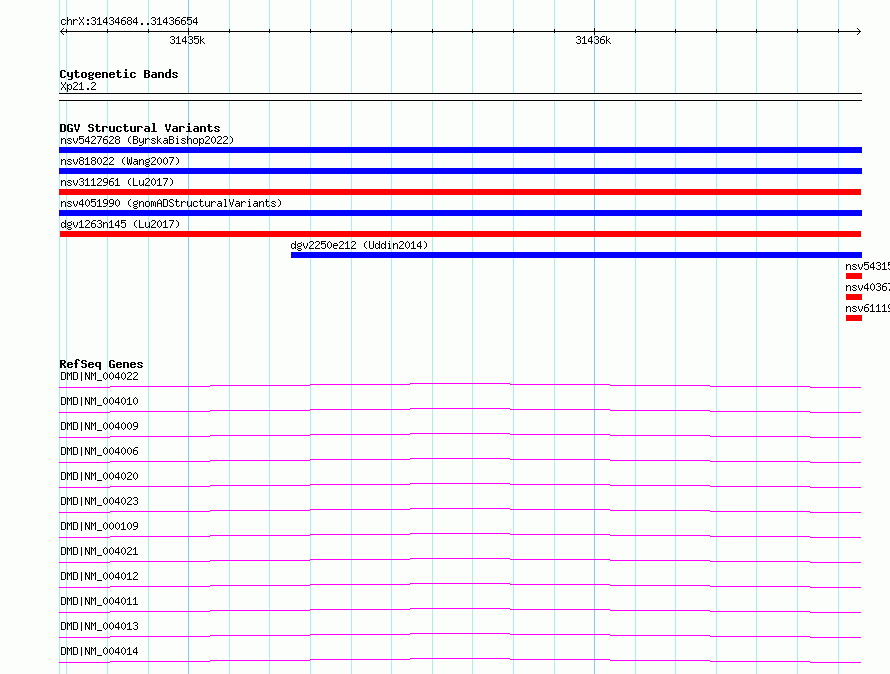Click the blue nsv5427628 variant bar

click(460, 150)
